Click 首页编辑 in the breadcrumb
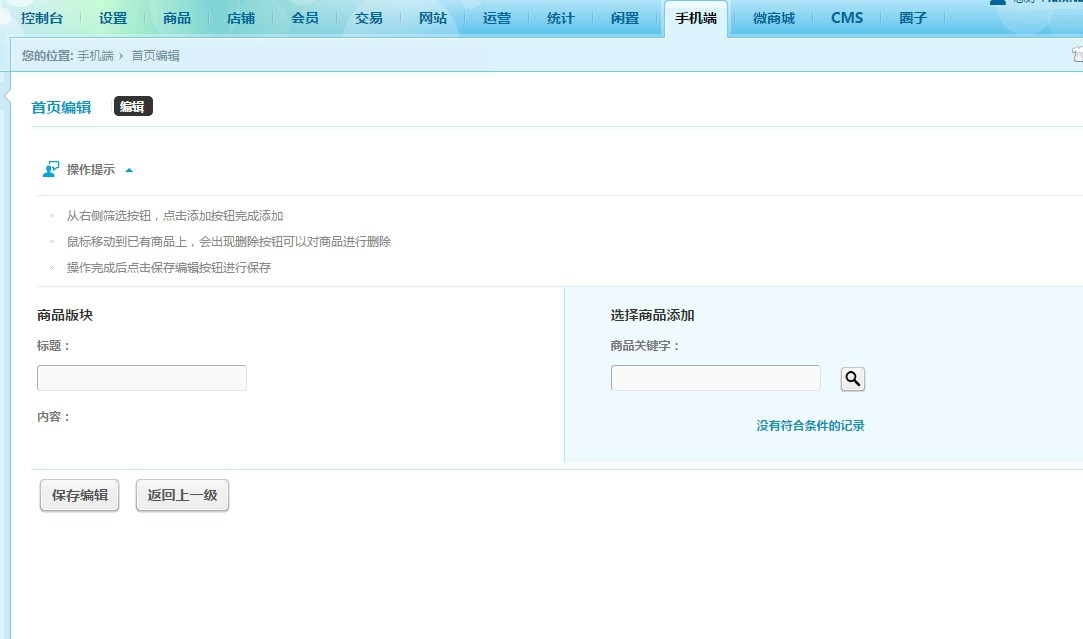 [155, 56]
